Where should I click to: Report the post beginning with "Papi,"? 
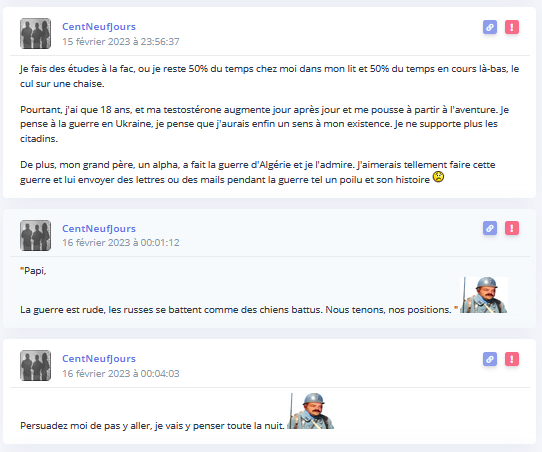click(512, 228)
